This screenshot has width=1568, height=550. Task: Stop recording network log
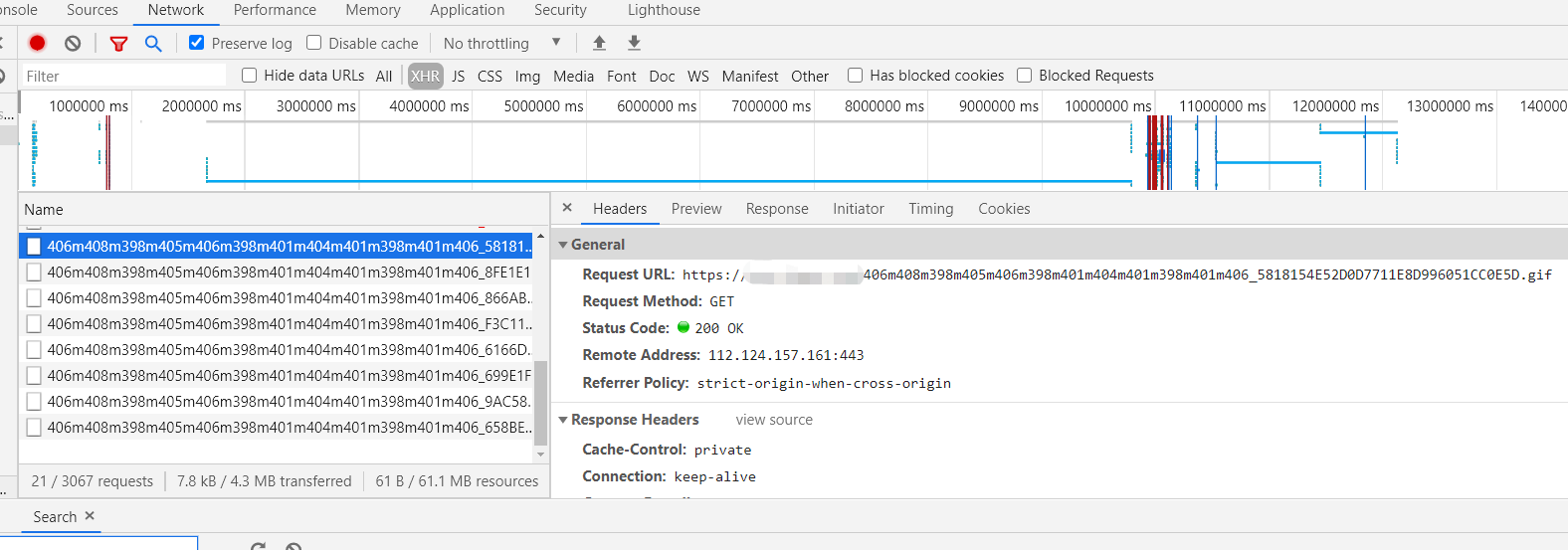pos(37,43)
